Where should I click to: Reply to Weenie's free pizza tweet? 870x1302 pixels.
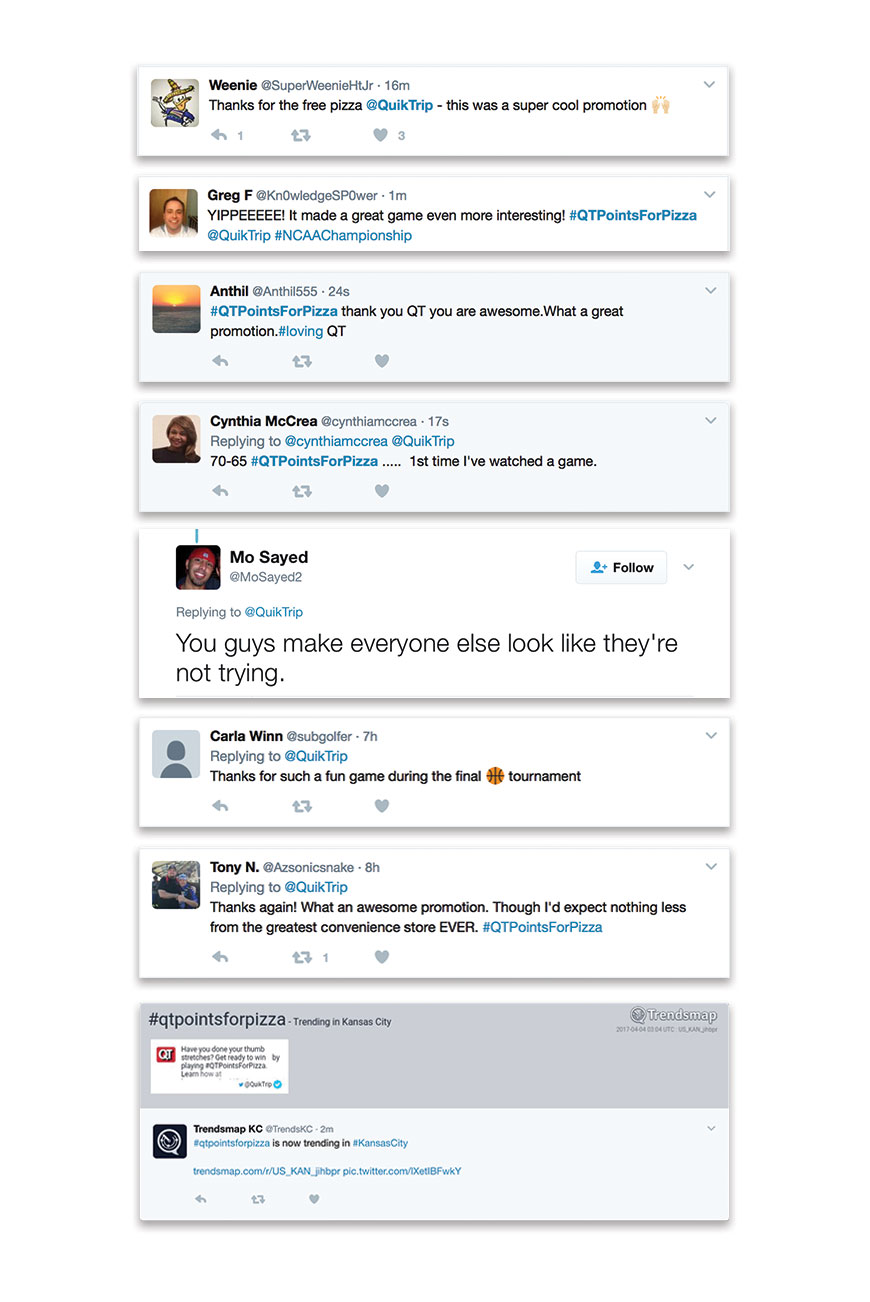tap(219, 135)
